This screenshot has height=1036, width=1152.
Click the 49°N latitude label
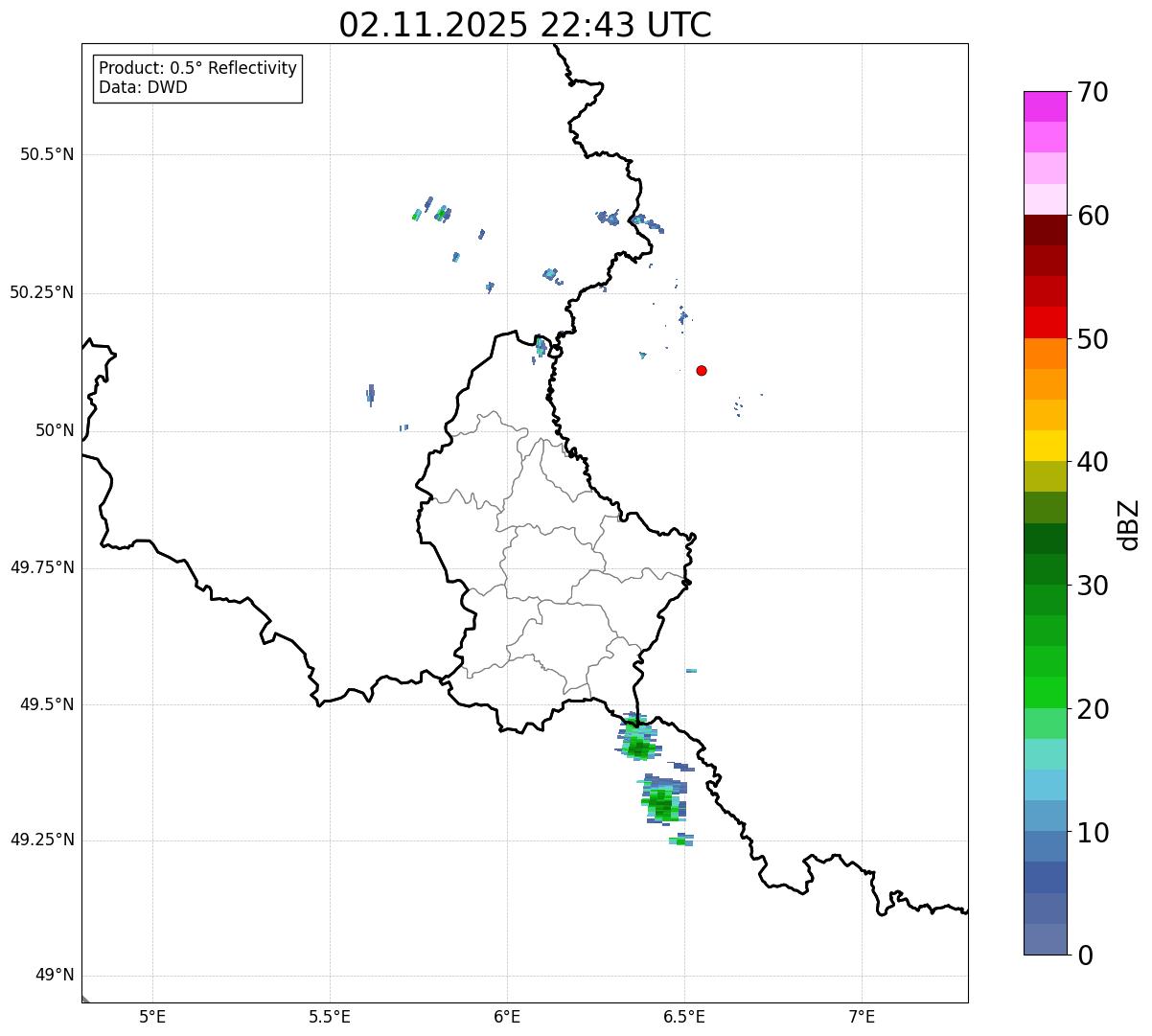click(56, 976)
